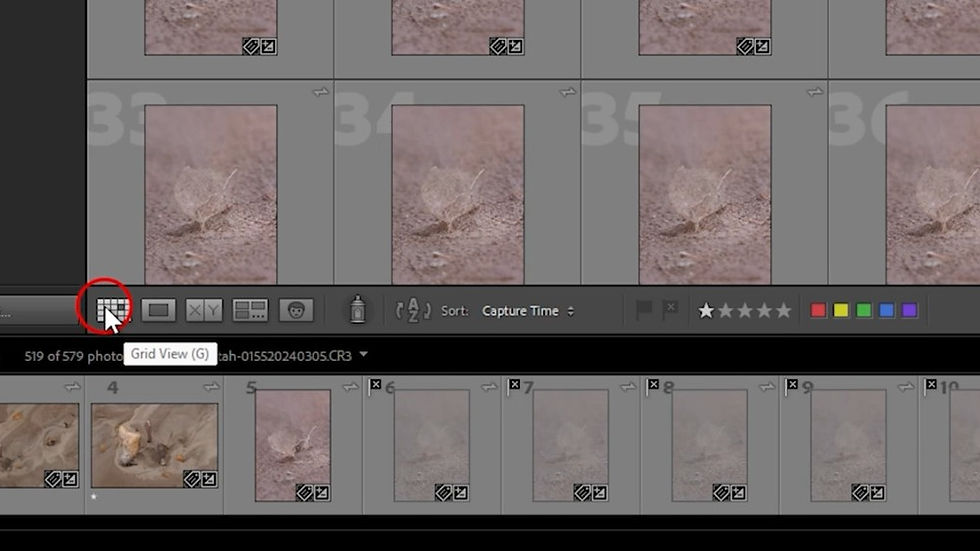The height and width of the screenshot is (551, 980).
Task: Click develop adjustments badge on filmstrip photo 5
Action: [x=321, y=493]
